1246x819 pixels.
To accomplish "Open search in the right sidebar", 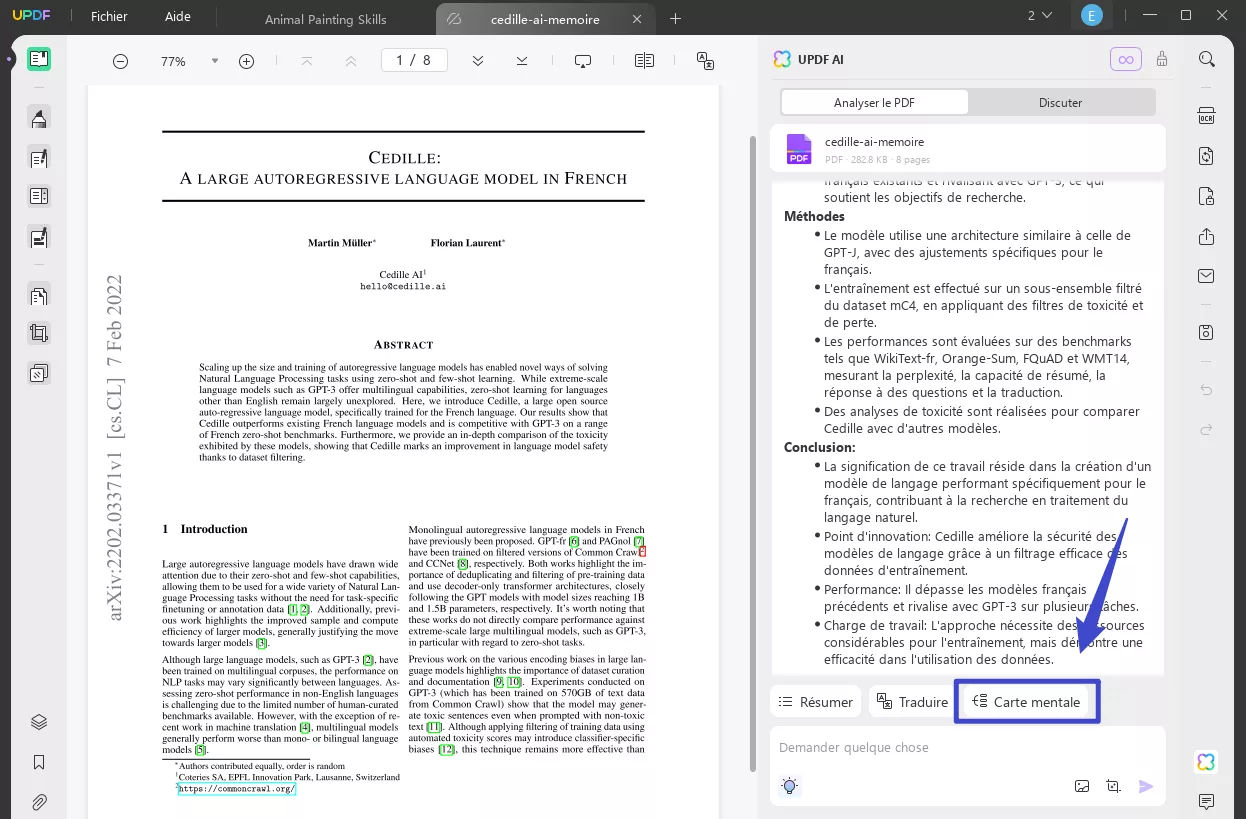I will 1207,59.
